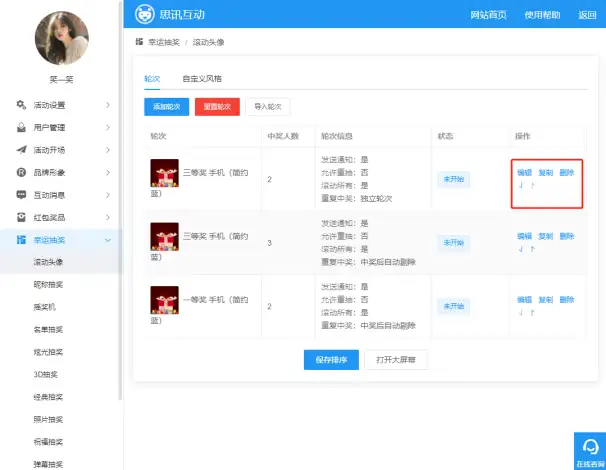Expand the 品牌形象 menu chevron
This screenshot has height=470, width=606.
pos(108,172)
